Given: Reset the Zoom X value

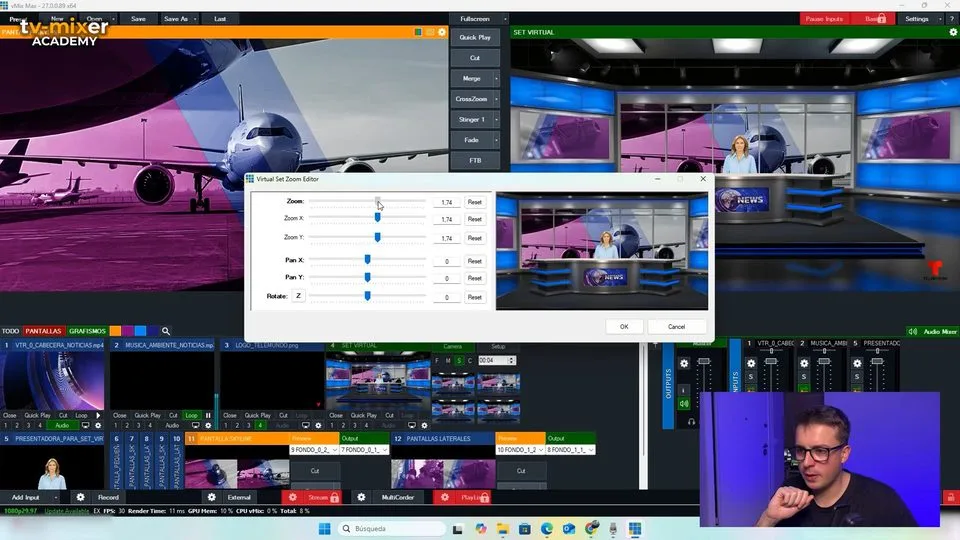Looking at the screenshot, I should tap(474, 219).
